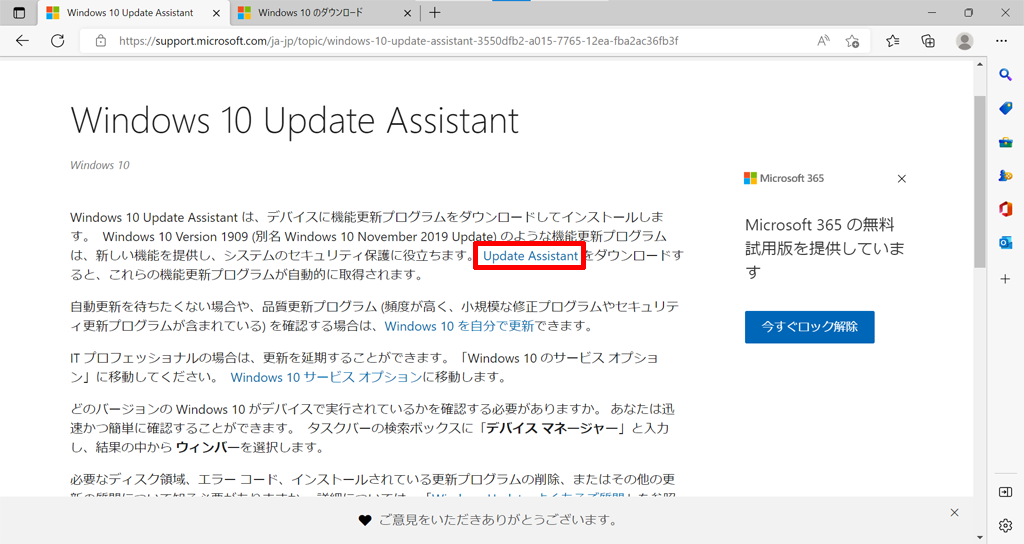This screenshot has width=1024, height=544.
Task: Open sidebar Outlook icon
Action: [1006, 243]
